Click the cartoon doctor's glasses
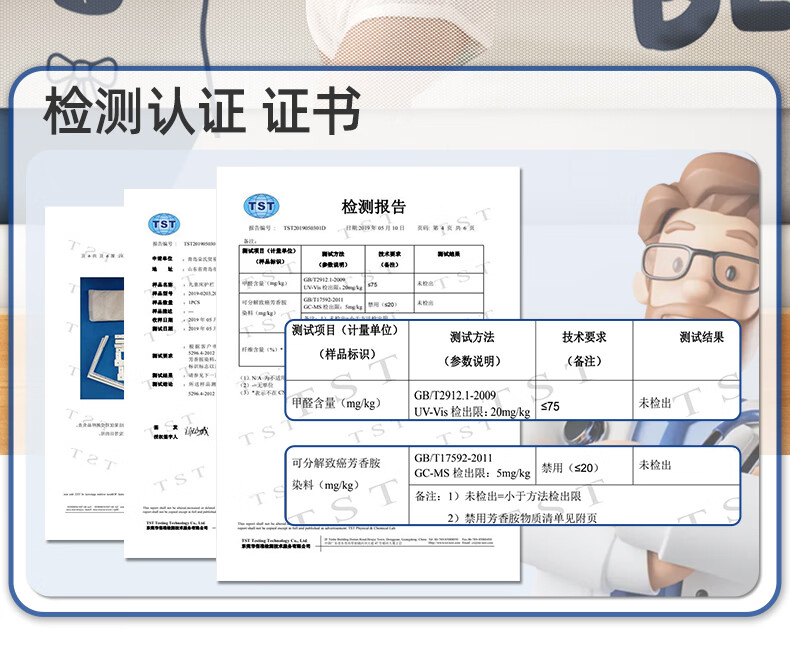This screenshot has width=790, height=656. [x=703, y=262]
